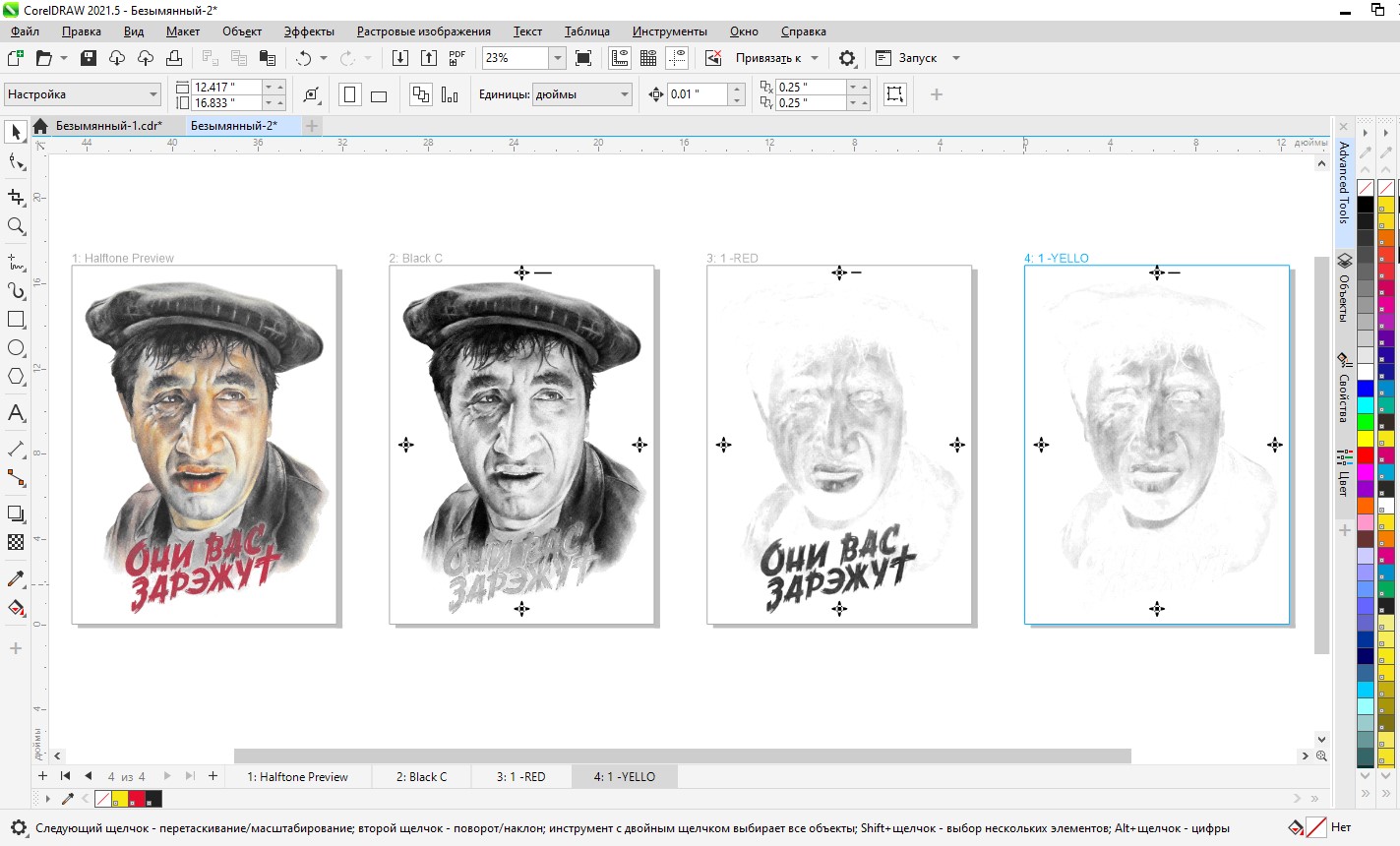Select the Zoom magnifier tool

tap(16, 226)
